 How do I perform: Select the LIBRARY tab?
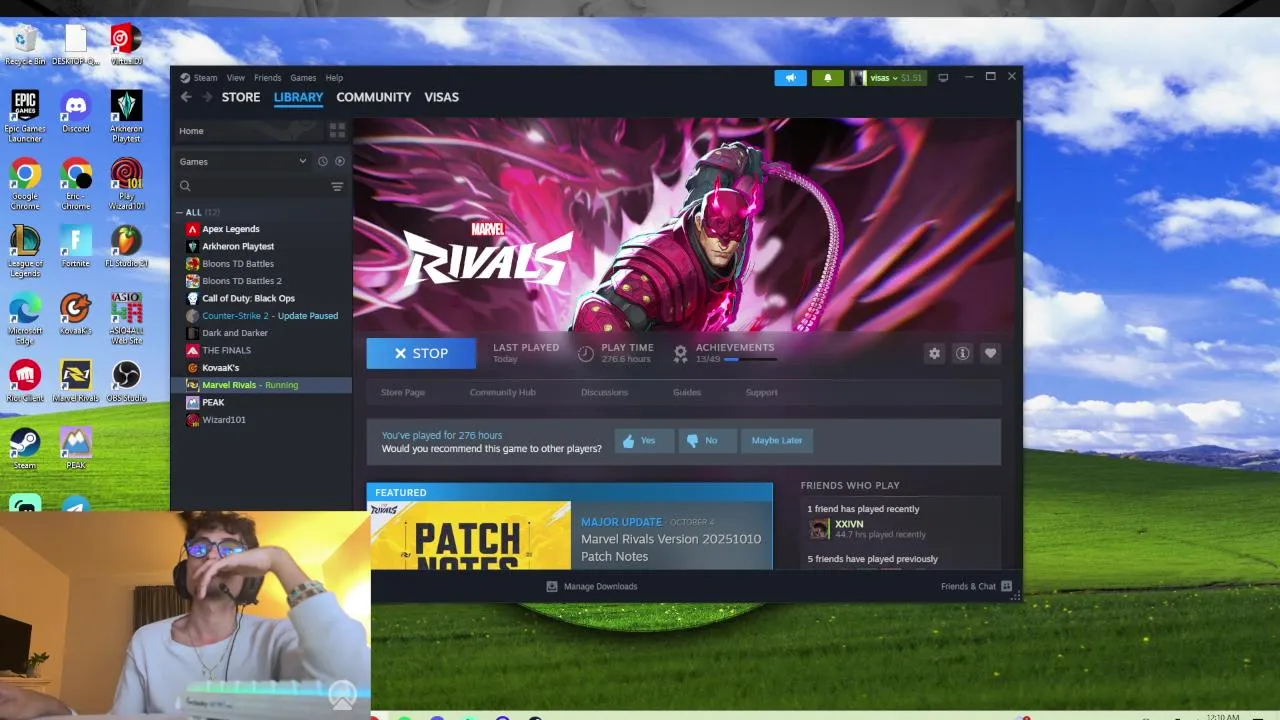pos(298,97)
